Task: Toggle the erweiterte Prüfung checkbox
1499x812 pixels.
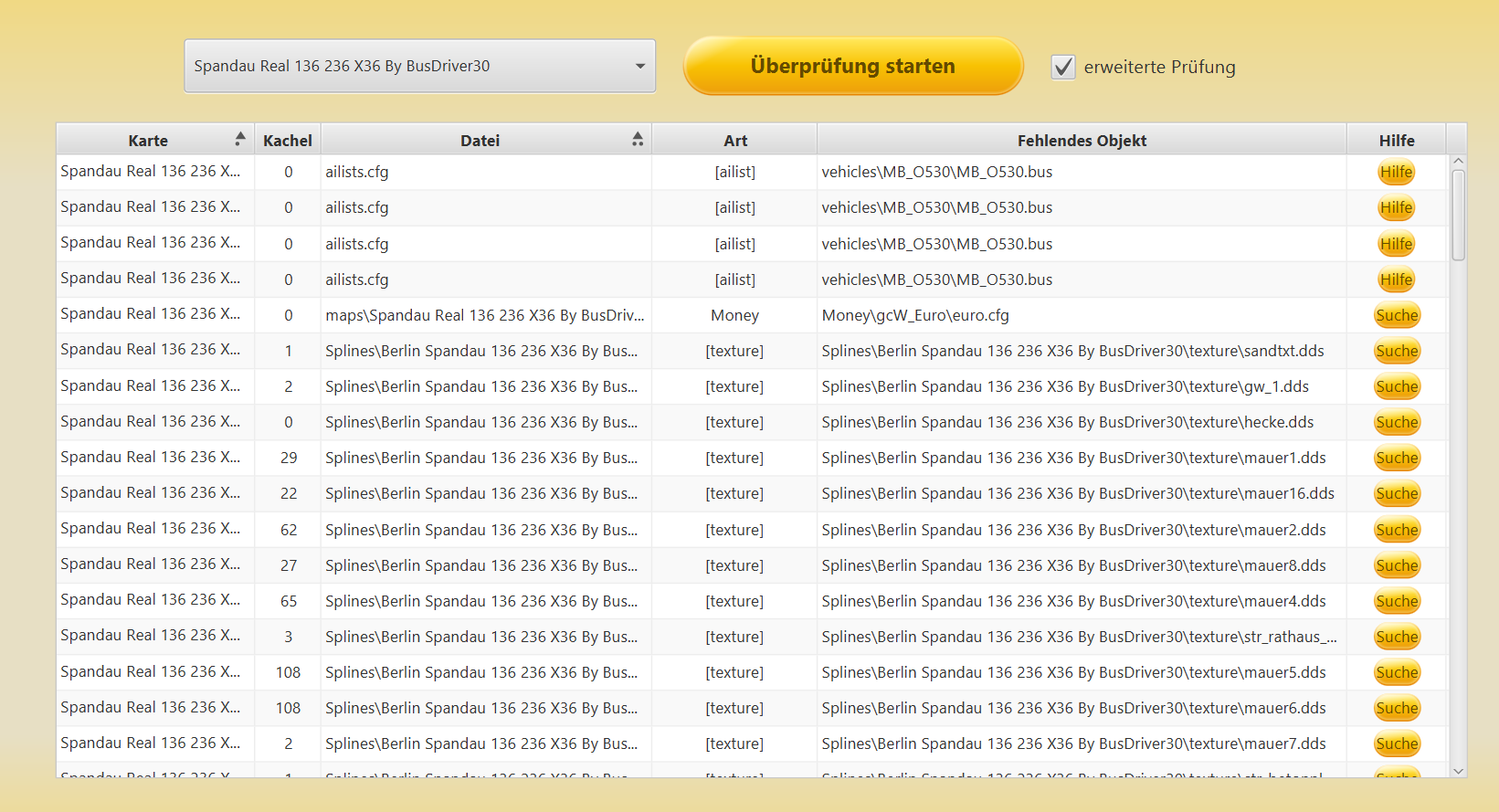Action: (x=1063, y=67)
